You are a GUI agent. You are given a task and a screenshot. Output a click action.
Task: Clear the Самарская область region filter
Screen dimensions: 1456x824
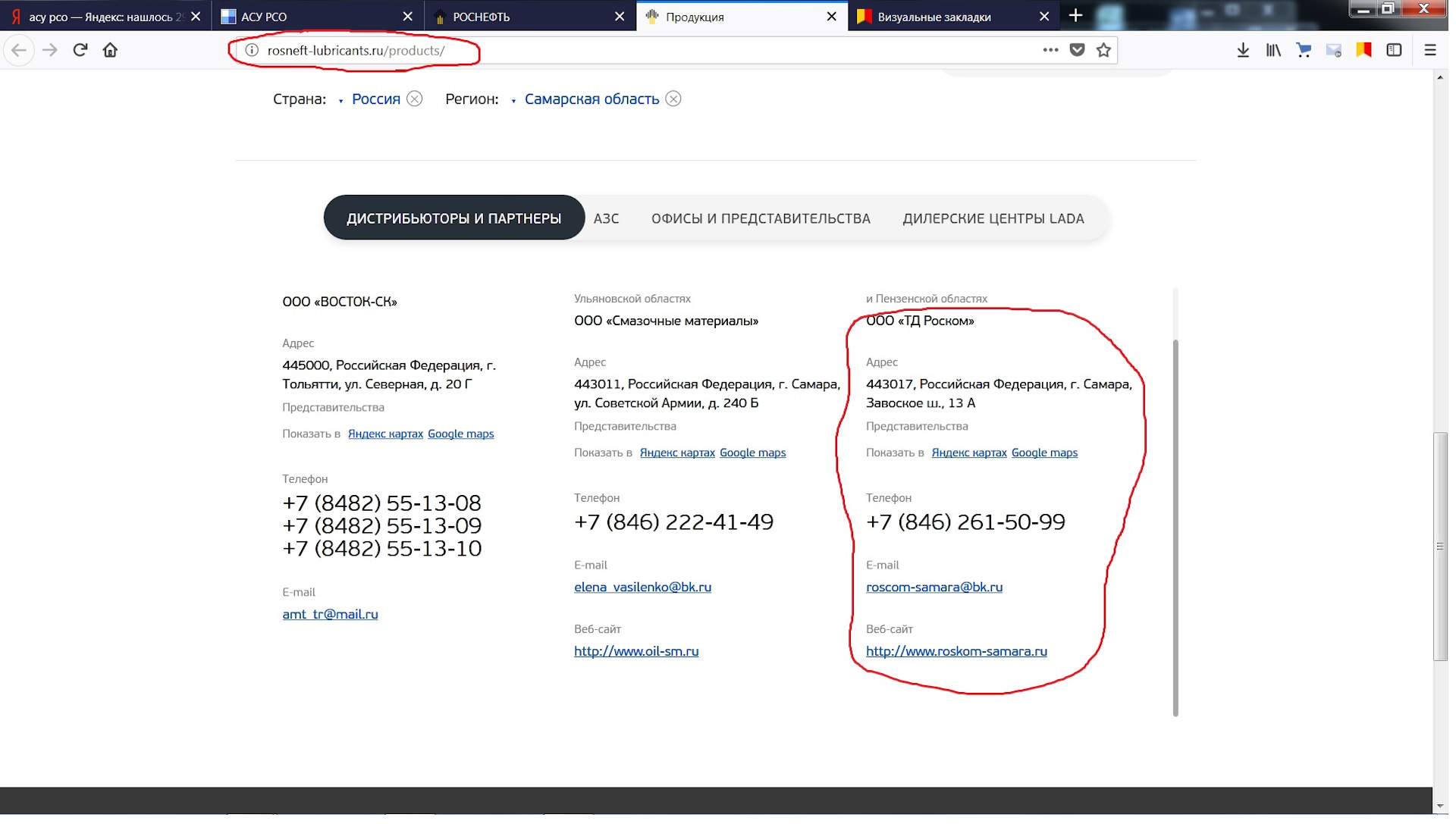(673, 99)
